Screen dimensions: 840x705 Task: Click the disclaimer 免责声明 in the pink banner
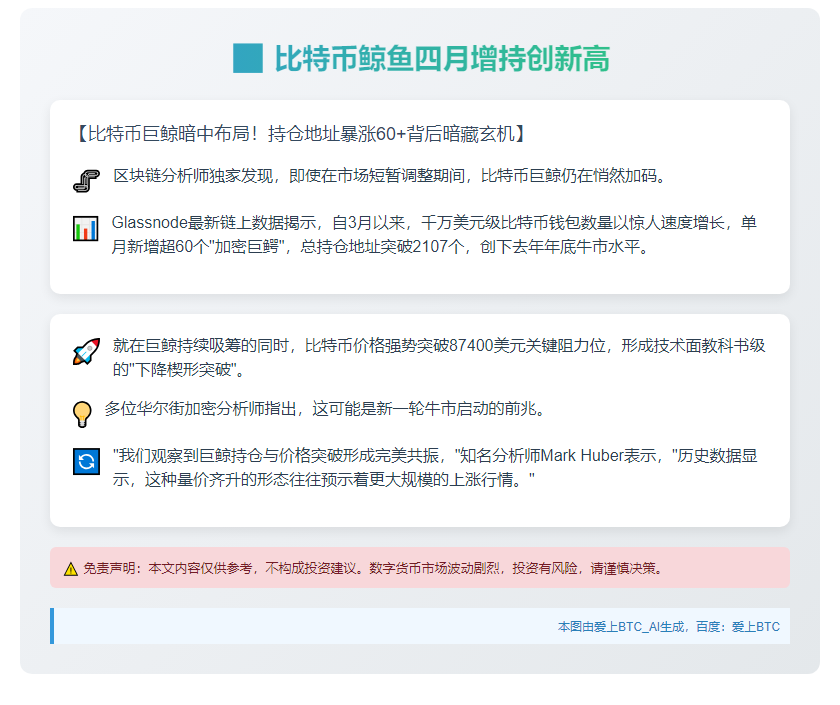coord(373,568)
